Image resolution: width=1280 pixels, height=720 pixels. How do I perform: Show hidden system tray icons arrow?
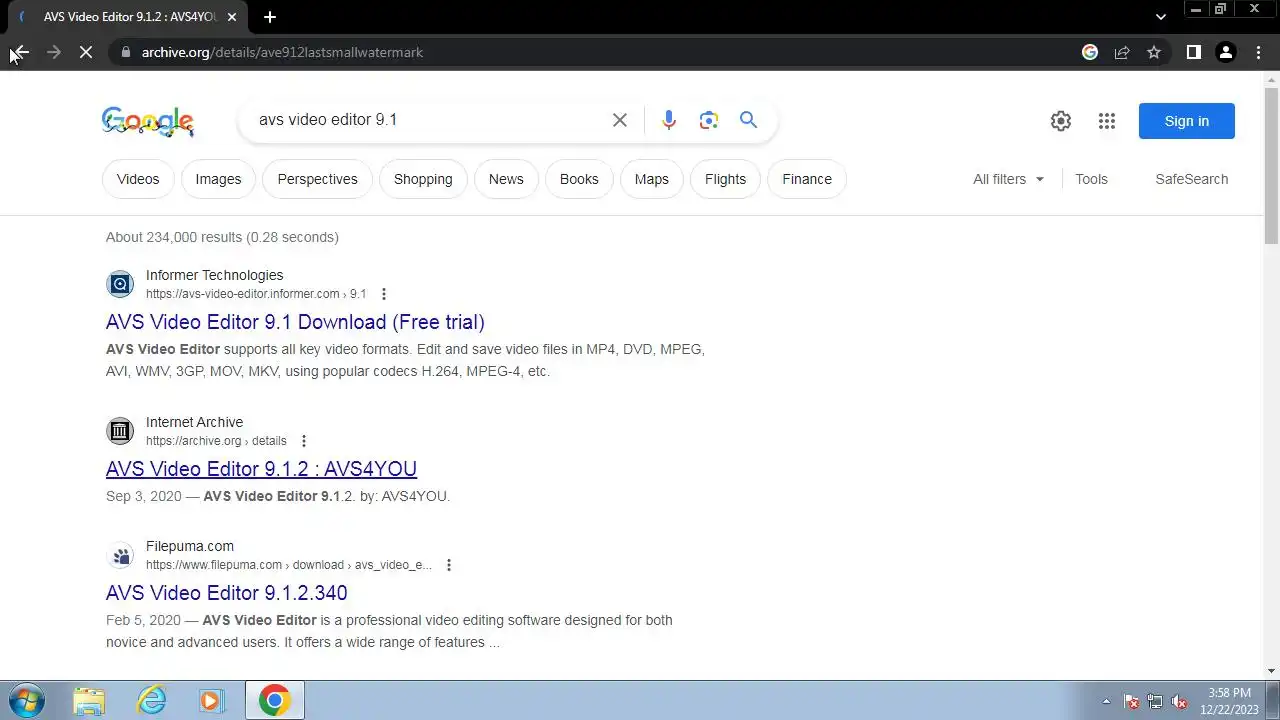point(1106,701)
